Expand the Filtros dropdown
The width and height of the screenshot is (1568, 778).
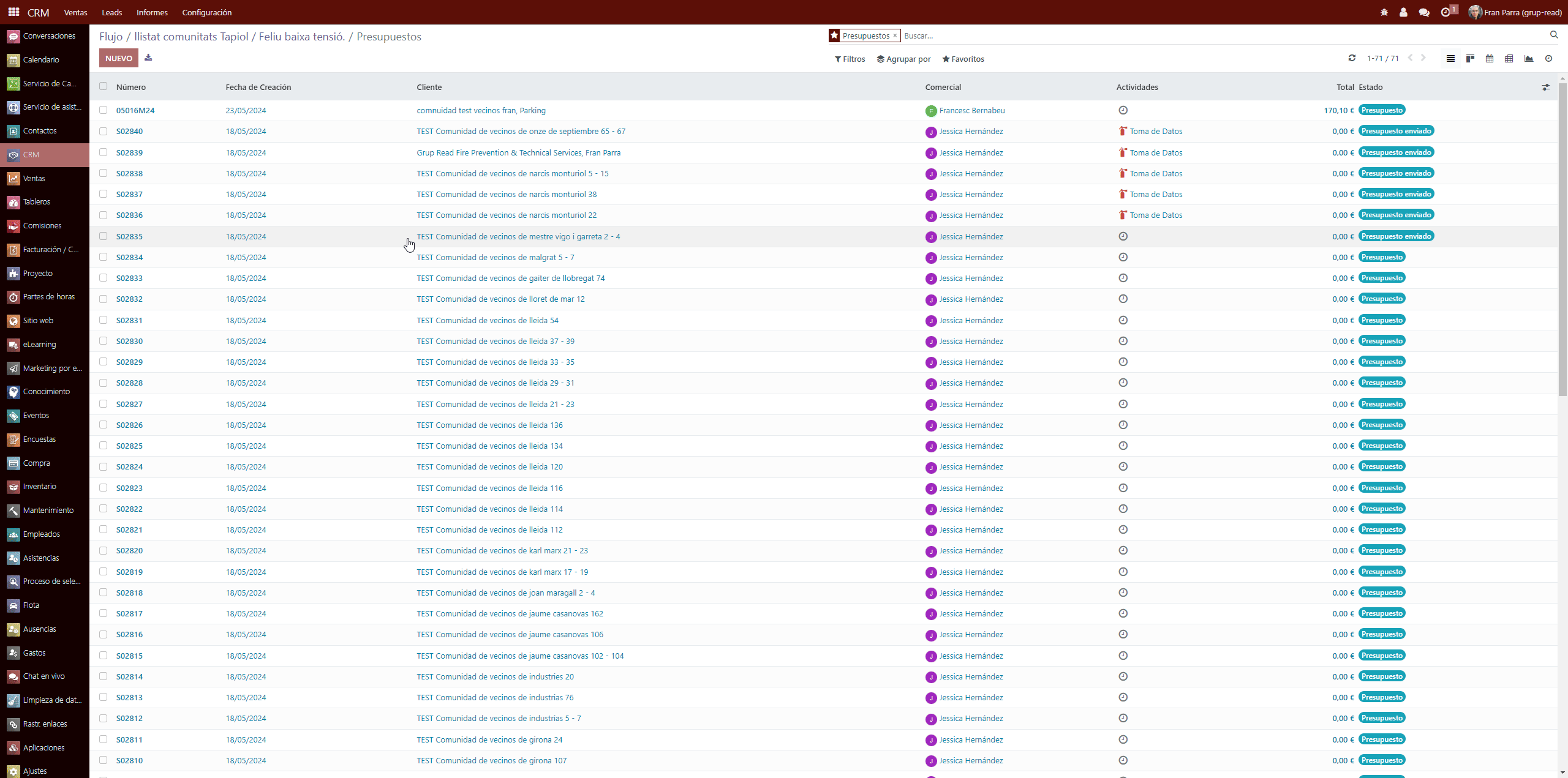850,59
